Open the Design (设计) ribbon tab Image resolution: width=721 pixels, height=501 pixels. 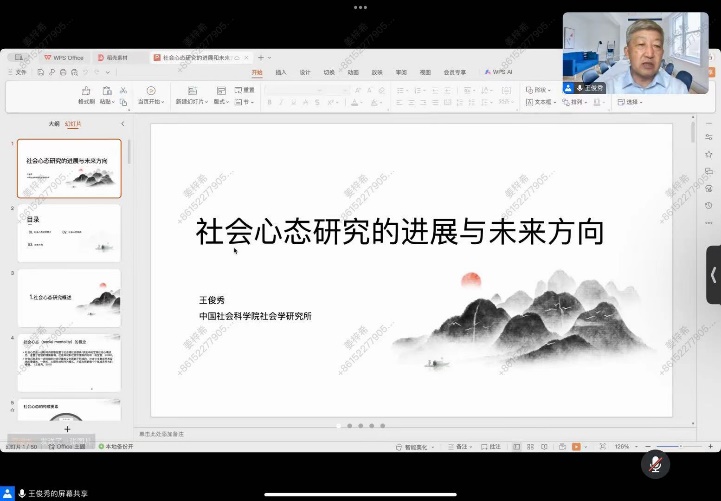click(305, 72)
